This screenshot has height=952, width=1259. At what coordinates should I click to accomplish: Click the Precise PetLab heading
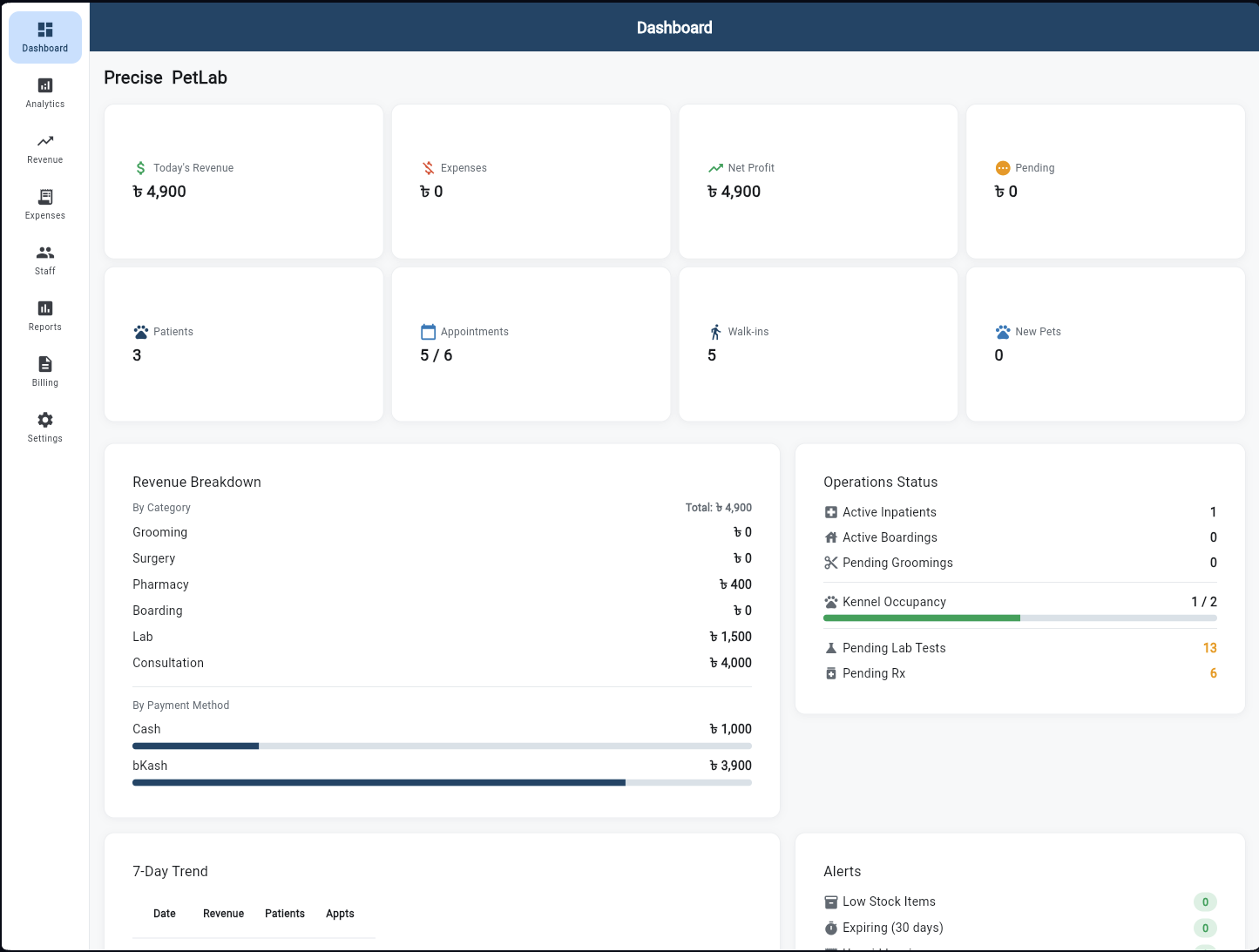[165, 78]
